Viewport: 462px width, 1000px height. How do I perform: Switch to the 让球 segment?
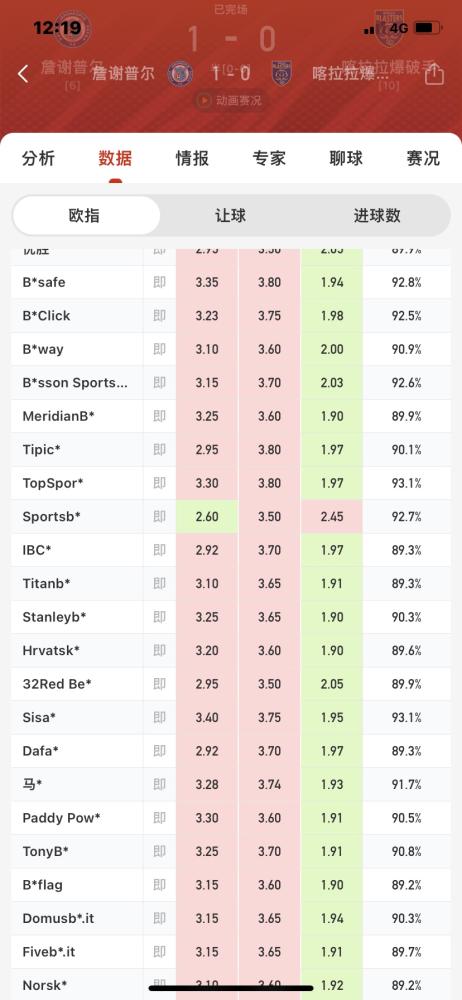click(230, 216)
